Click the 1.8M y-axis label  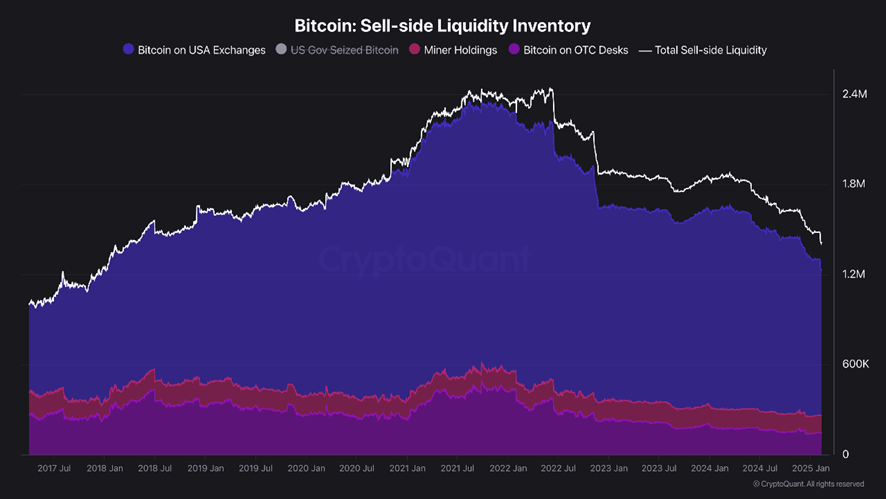854,184
